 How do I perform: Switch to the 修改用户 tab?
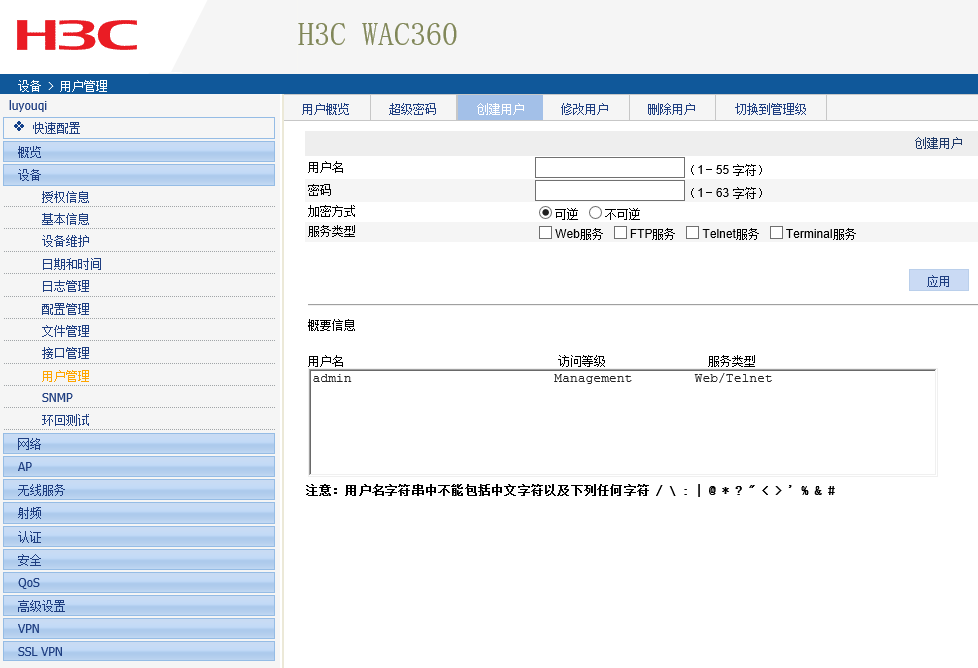coord(585,109)
